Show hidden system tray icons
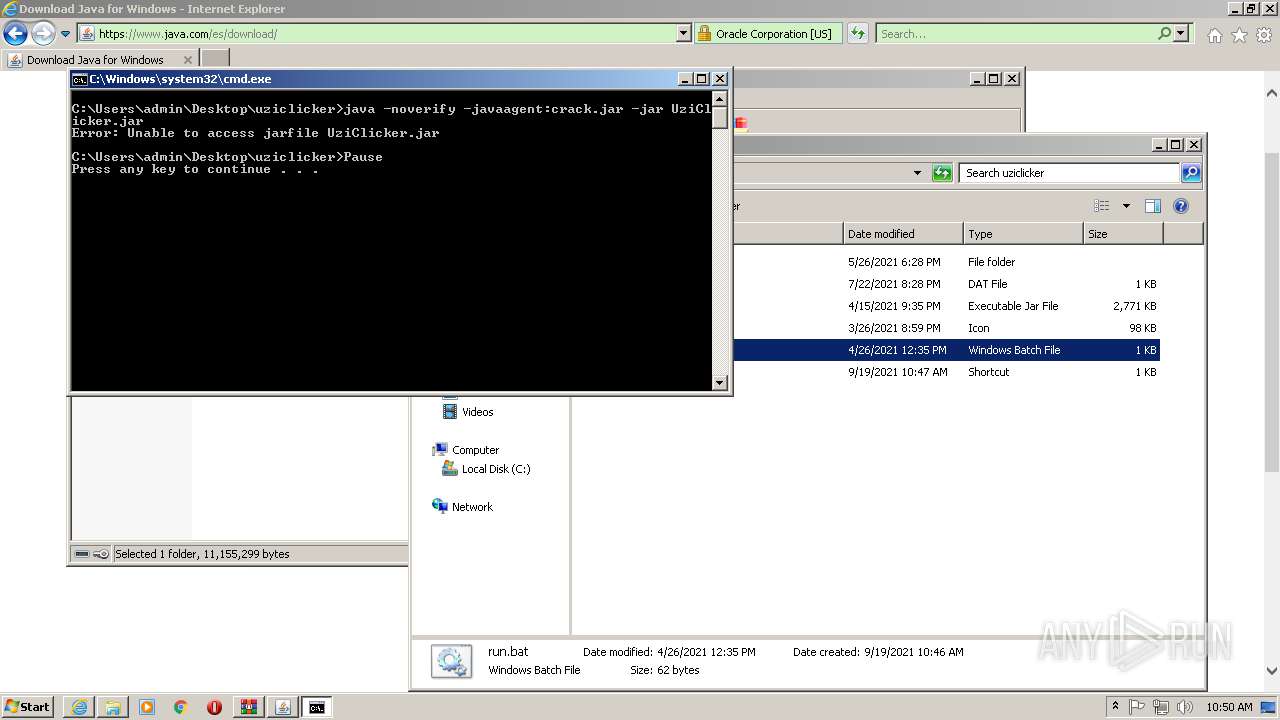The image size is (1280, 720). [1116, 707]
